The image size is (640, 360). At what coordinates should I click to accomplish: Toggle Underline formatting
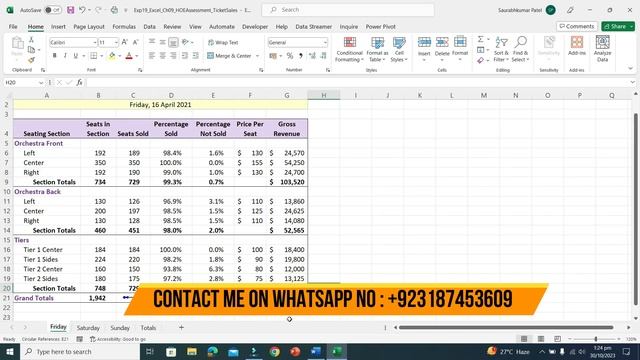[x=76, y=56]
